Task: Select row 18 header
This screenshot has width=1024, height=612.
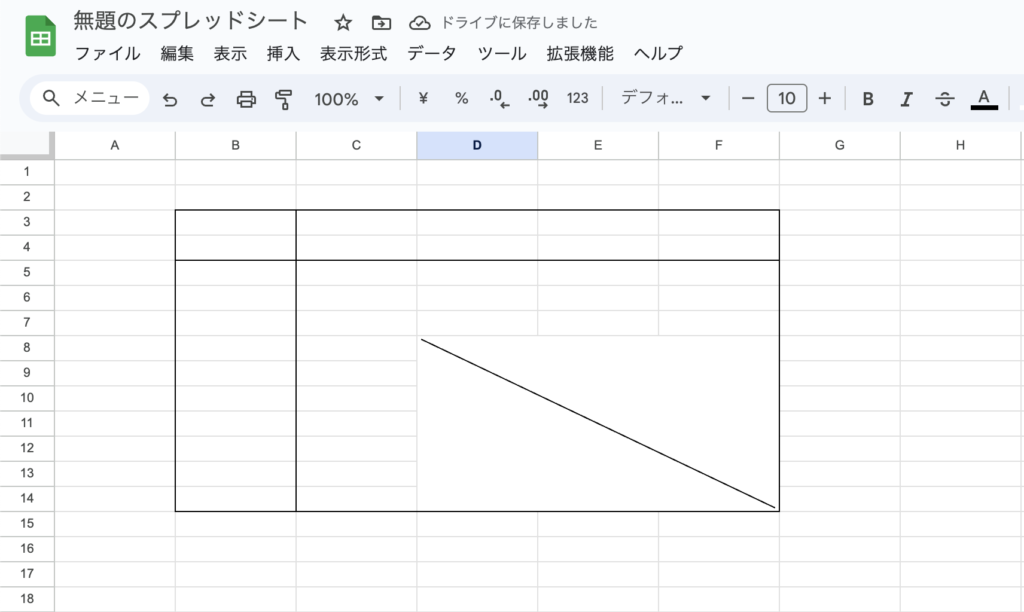Action: tap(27, 599)
